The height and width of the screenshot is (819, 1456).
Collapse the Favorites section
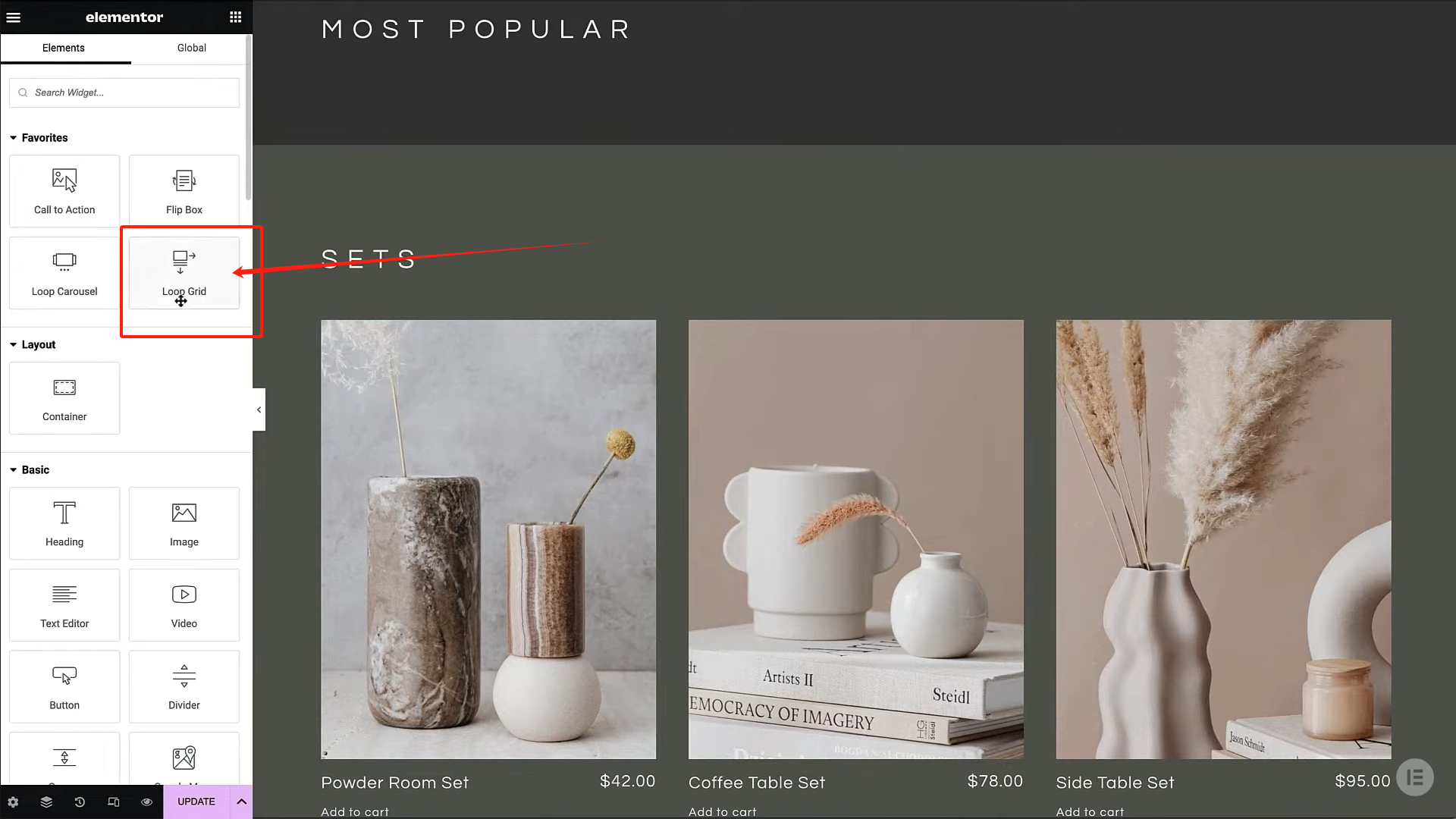tap(39, 137)
